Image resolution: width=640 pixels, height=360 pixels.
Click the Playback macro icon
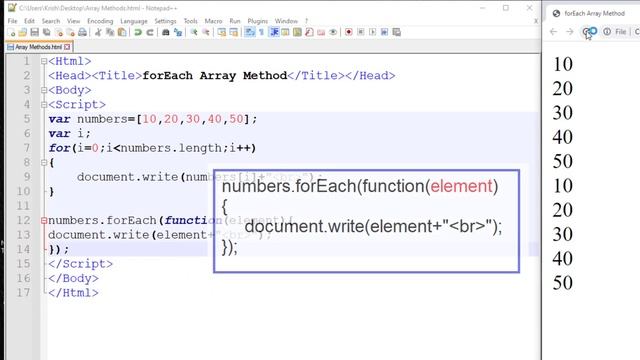pyautogui.click(x=373, y=32)
